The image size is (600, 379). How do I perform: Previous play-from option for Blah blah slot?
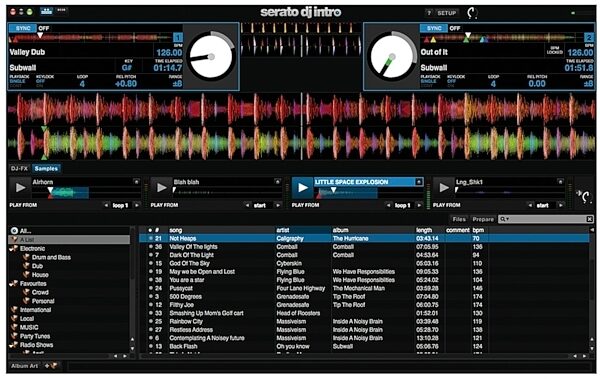248,205
